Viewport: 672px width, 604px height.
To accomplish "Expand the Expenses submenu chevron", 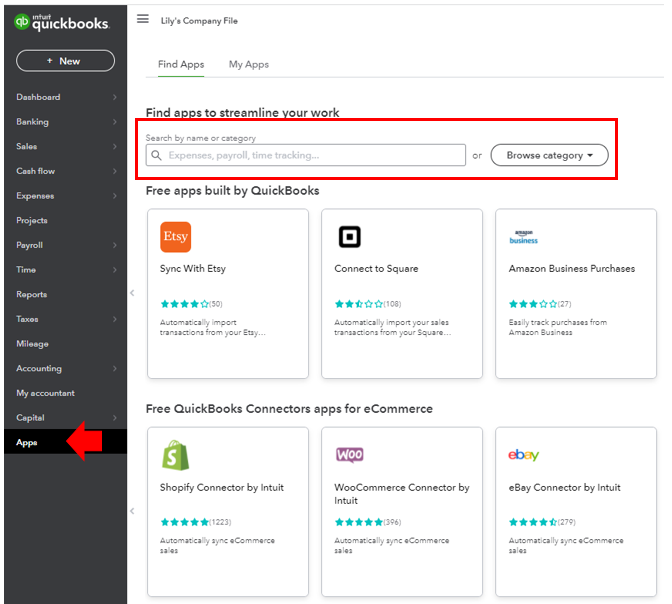I will tap(114, 196).
